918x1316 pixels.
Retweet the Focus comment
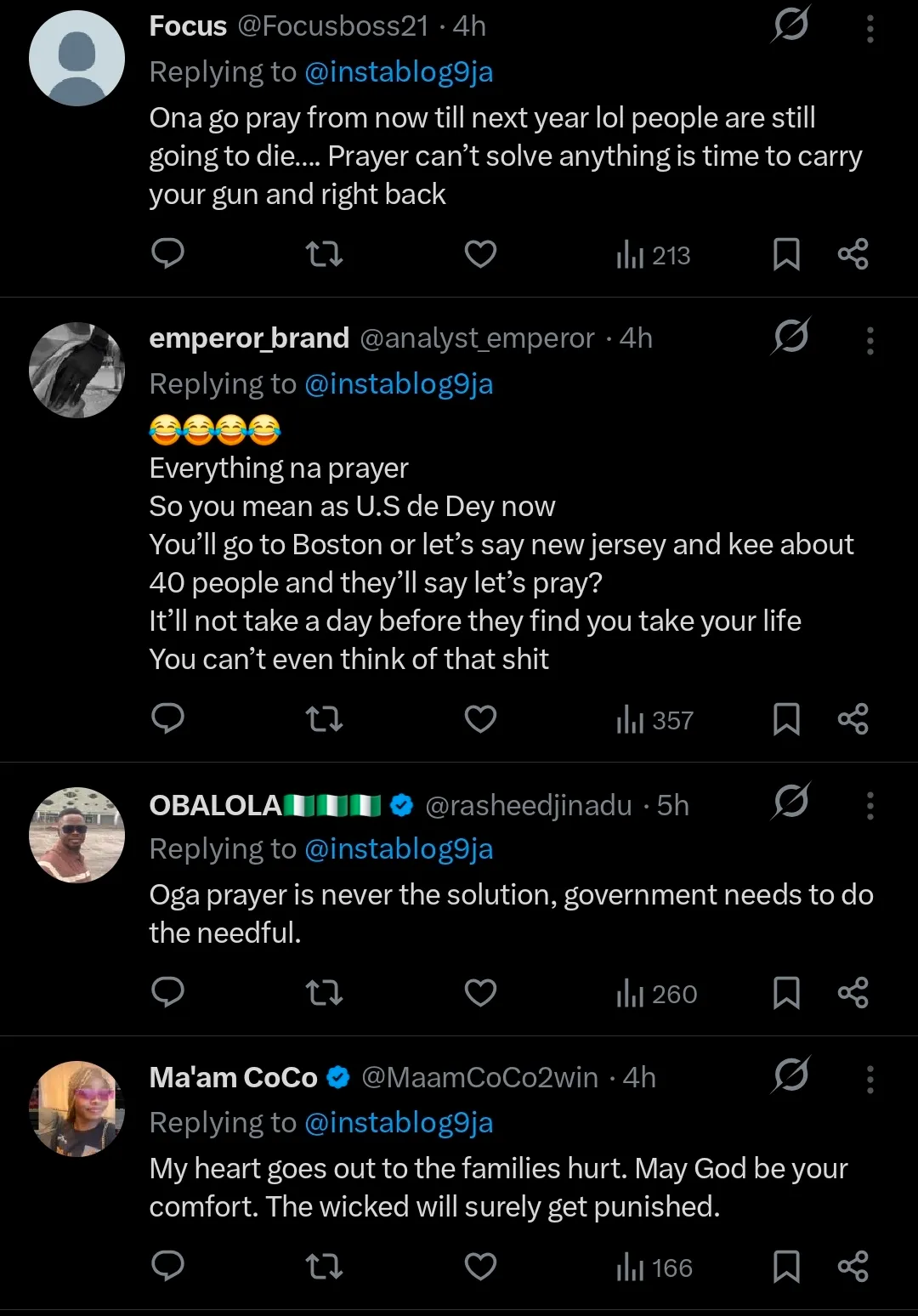324,253
